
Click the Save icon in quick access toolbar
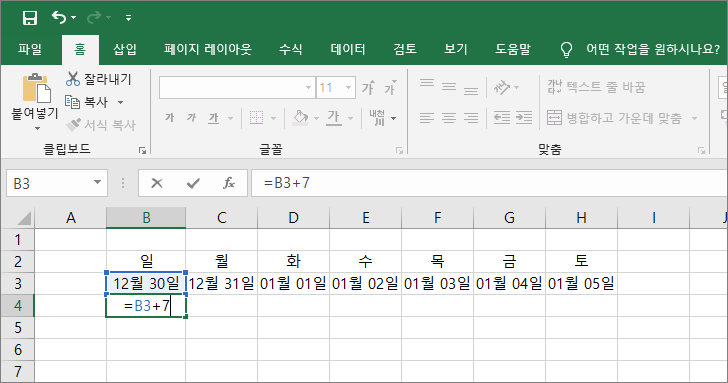pos(30,18)
